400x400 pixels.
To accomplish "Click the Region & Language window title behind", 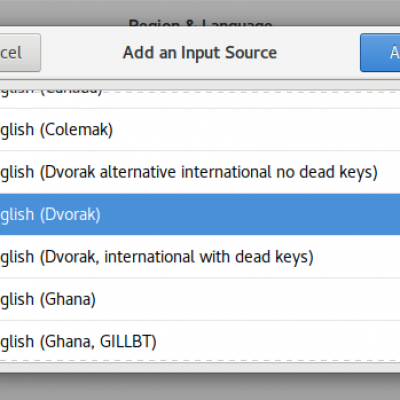I will [200, 23].
